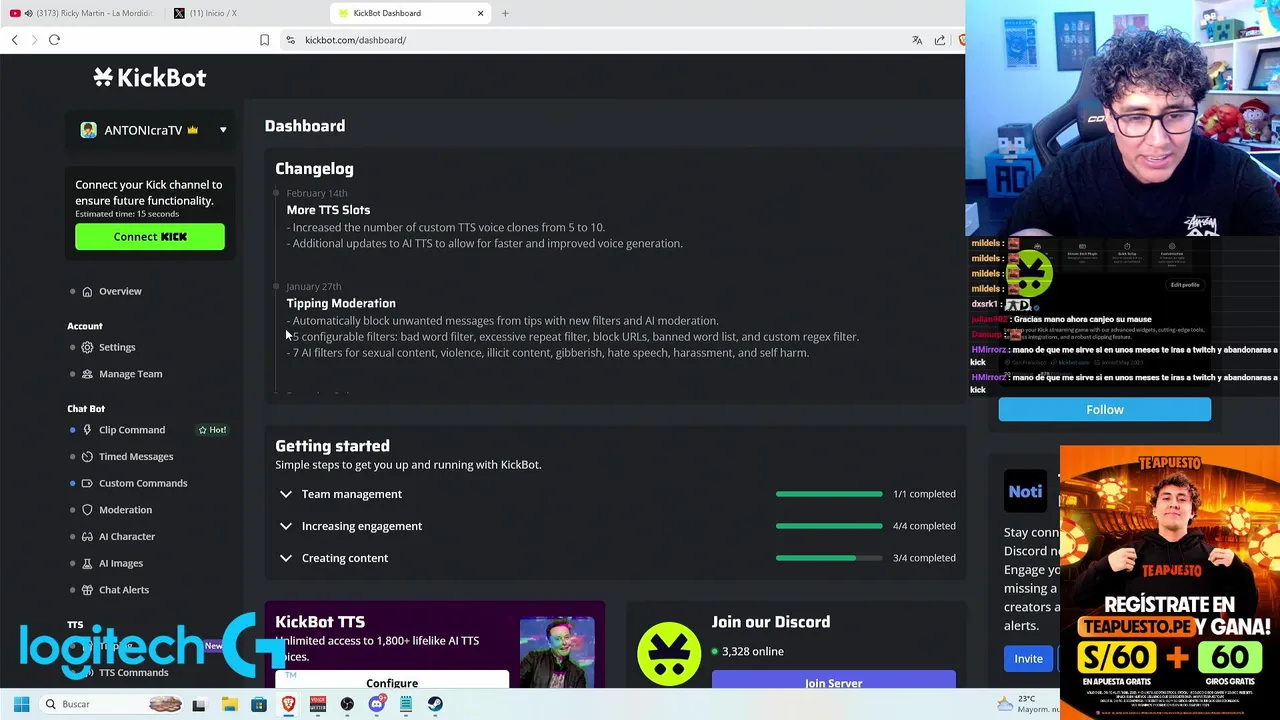Open the Clip Command page
1280x720 pixels.
132,430
